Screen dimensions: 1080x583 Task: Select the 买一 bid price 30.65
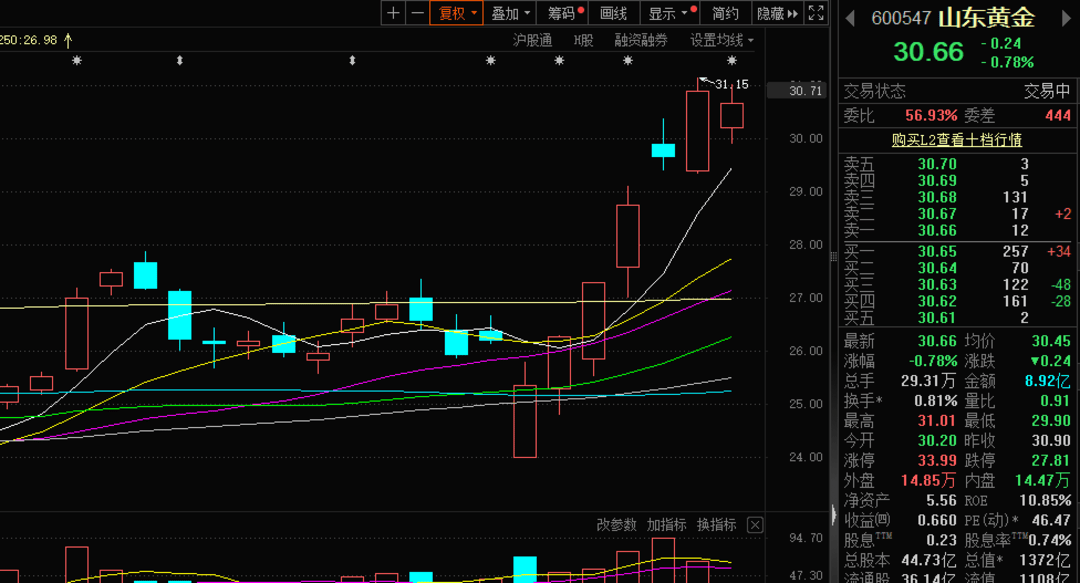[937, 252]
